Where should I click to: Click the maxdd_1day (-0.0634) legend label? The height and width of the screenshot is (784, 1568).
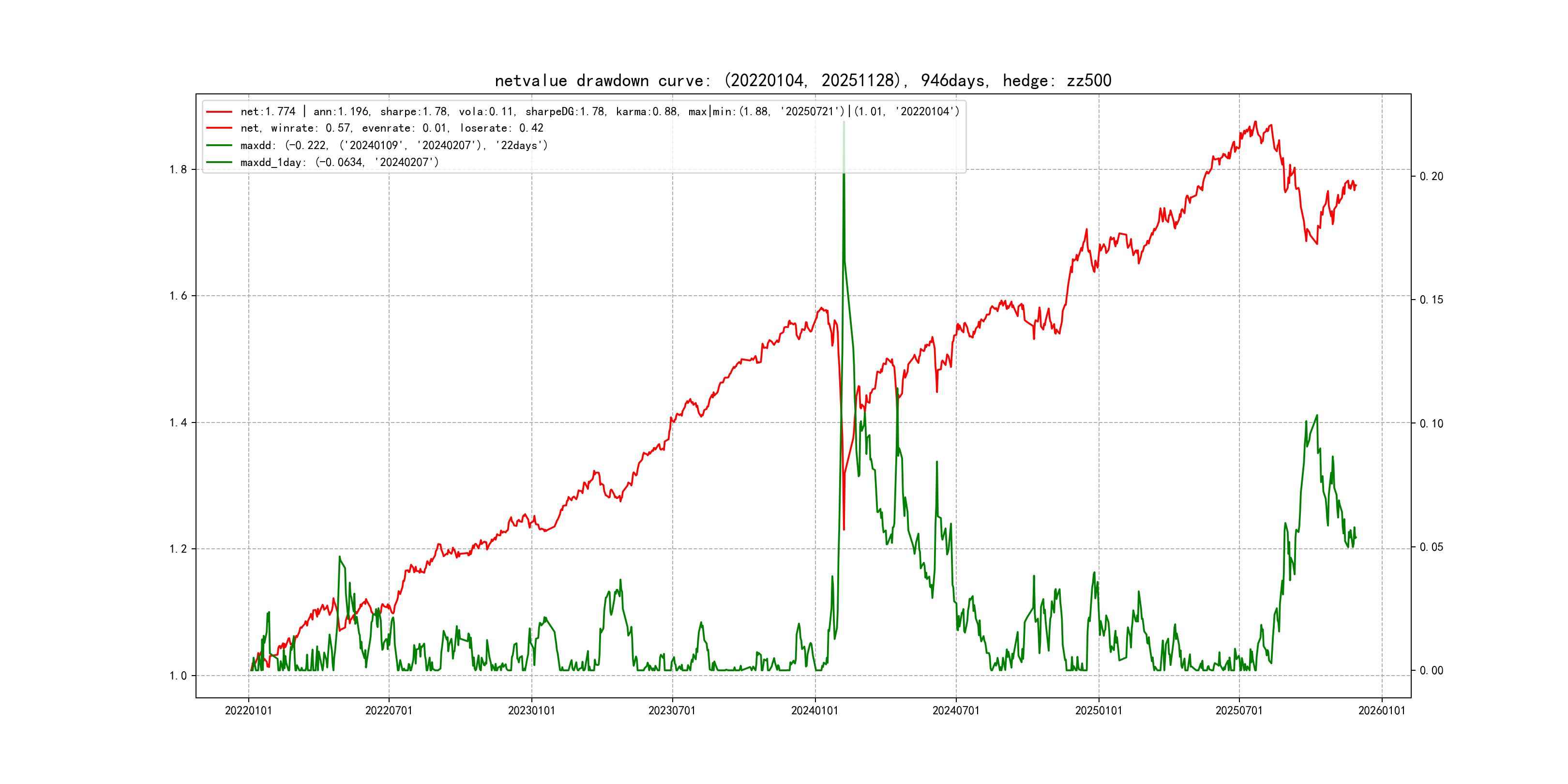(x=339, y=162)
